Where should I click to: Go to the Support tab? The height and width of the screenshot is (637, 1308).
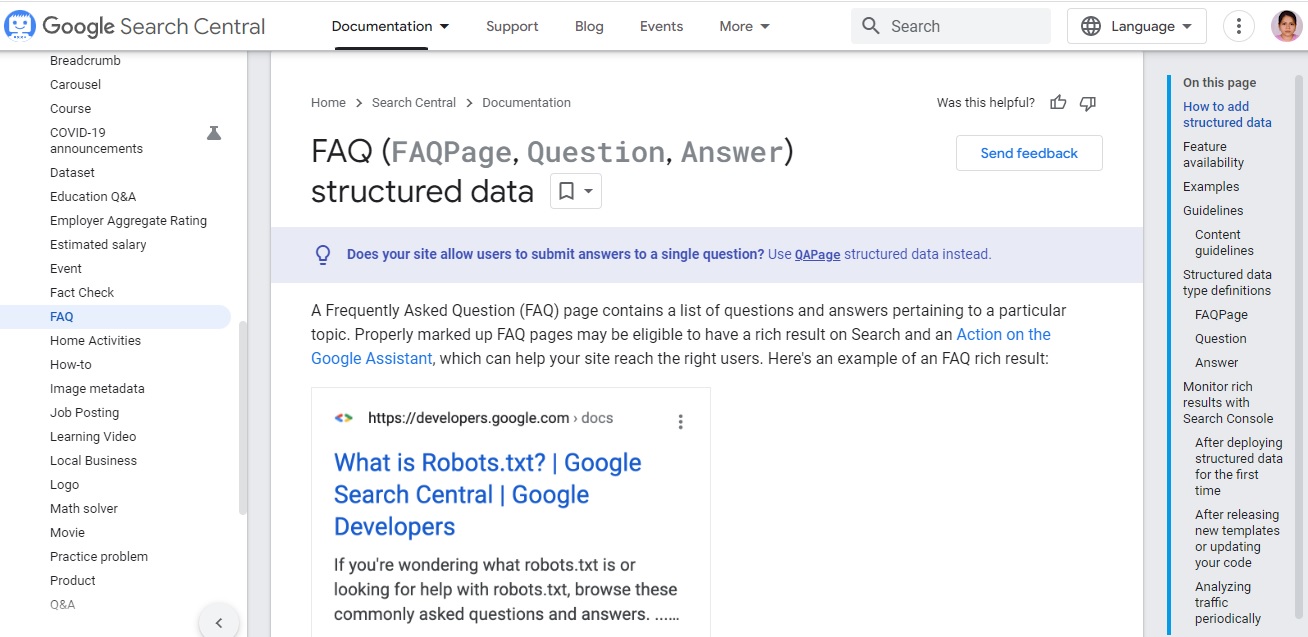512,26
